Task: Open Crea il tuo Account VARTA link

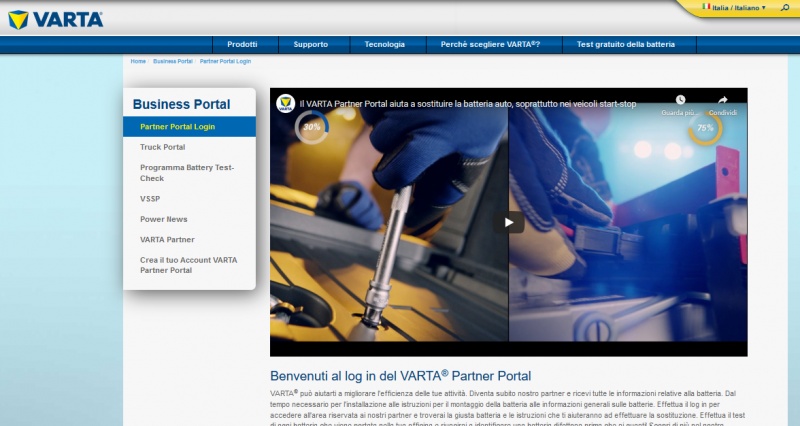Action: 189,265
